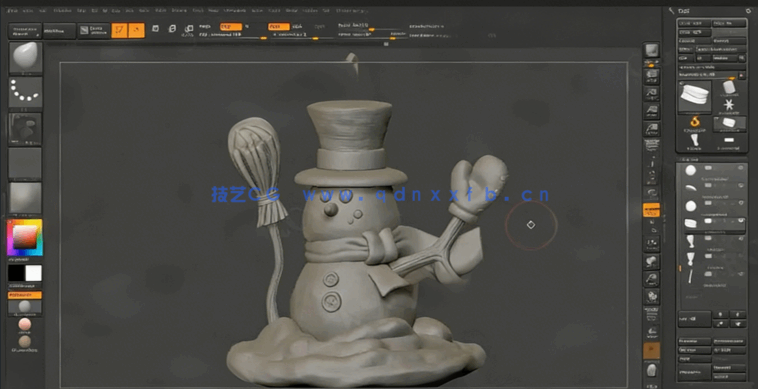The image size is (758, 389).
Task: Enable the Mrgb paint mode
Action: (205, 27)
